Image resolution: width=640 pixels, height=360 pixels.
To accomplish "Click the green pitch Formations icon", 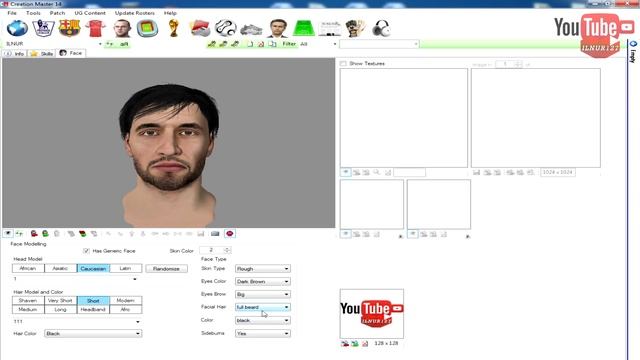I will click(x=304, y=28).
